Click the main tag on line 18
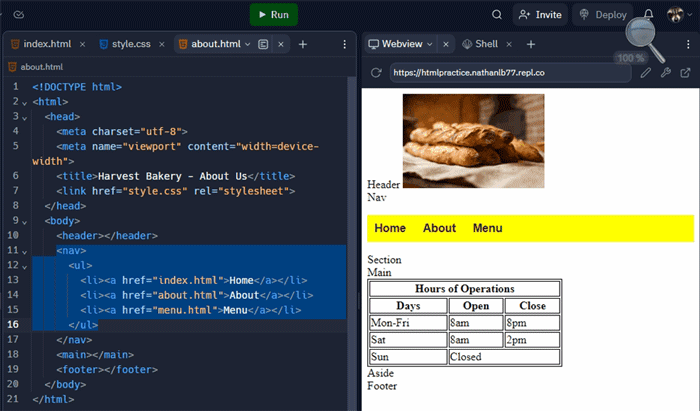 point(95,355)
